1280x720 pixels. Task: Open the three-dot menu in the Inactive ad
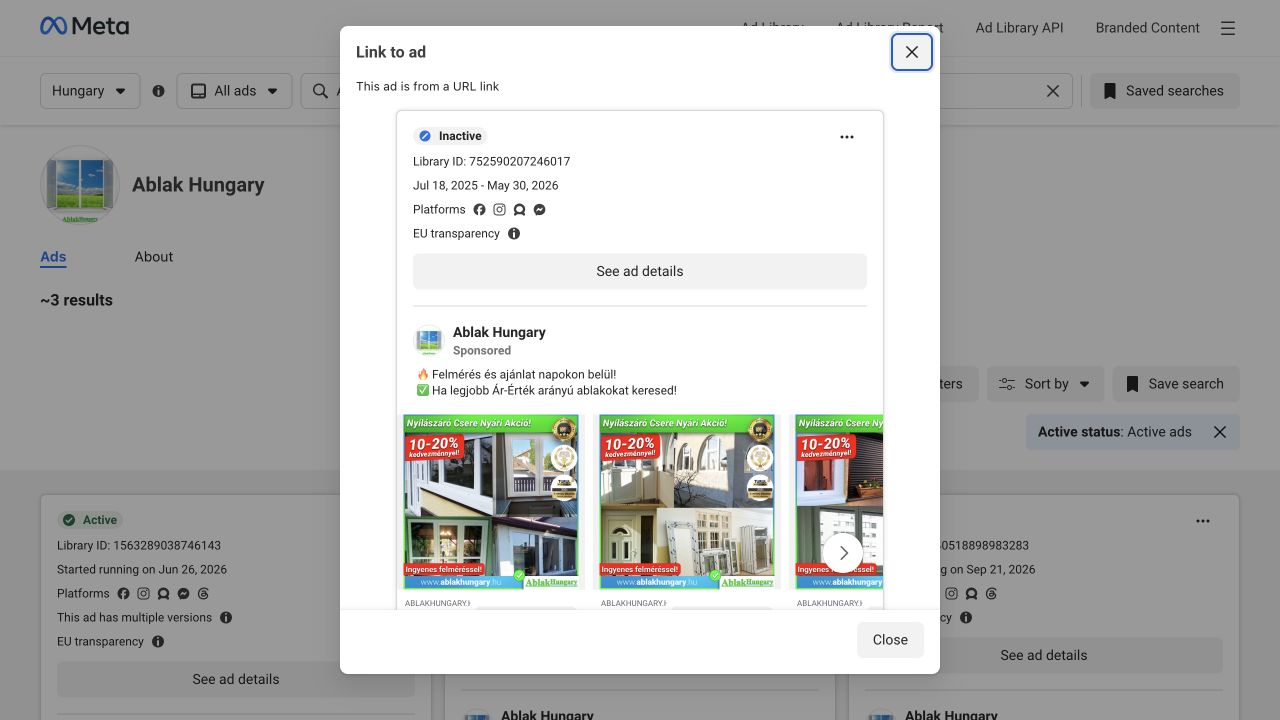pos(847,137)
